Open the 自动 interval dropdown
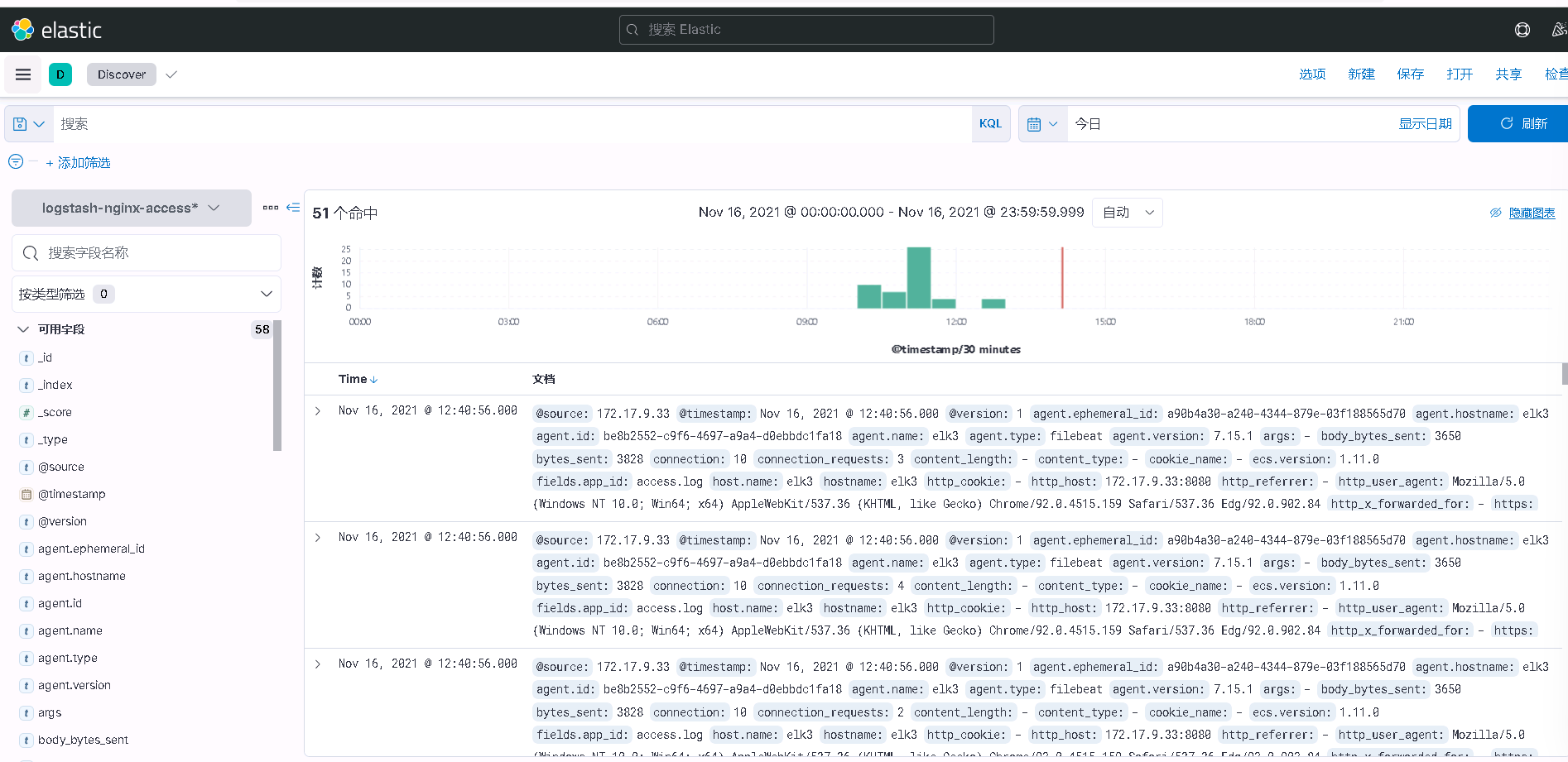1568x762 pixels. pyautogui.click(x=1128, y=213)
